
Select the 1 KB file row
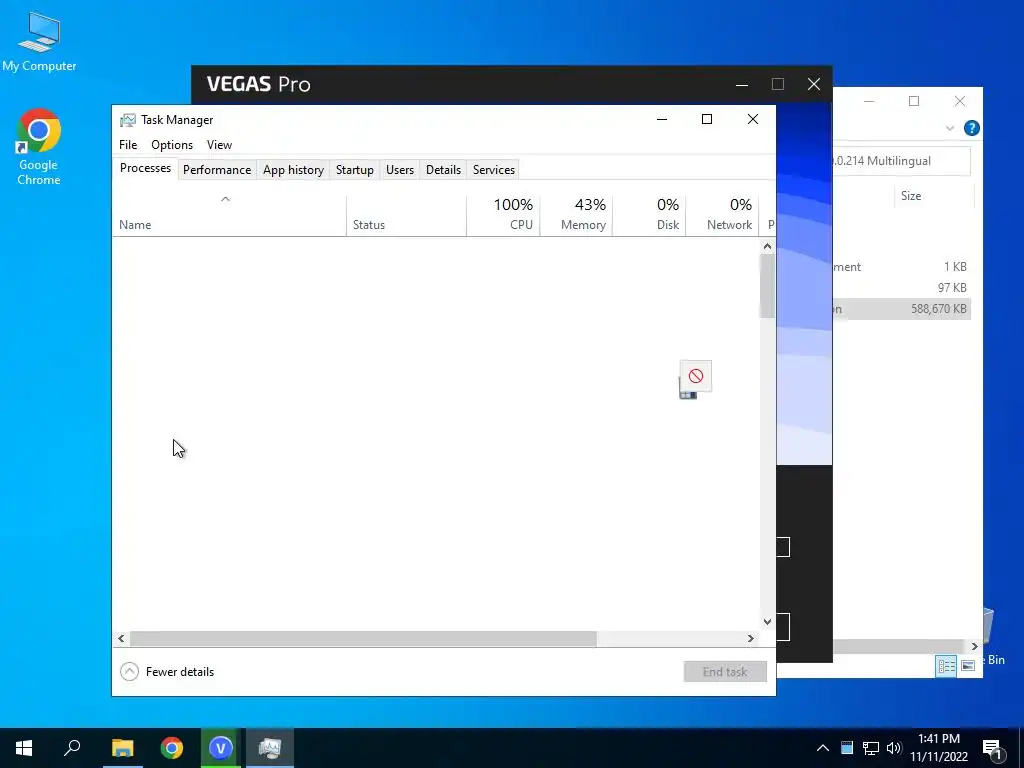(x=902, y=267)
